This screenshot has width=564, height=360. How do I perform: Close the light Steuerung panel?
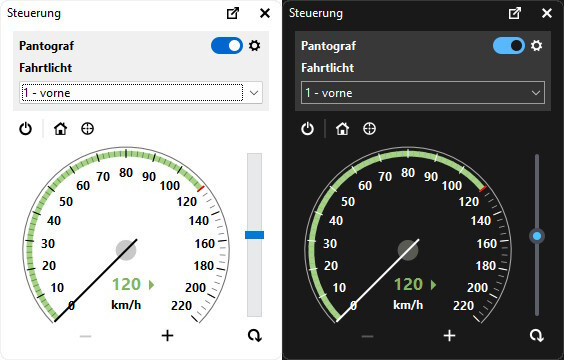[265, 13]
